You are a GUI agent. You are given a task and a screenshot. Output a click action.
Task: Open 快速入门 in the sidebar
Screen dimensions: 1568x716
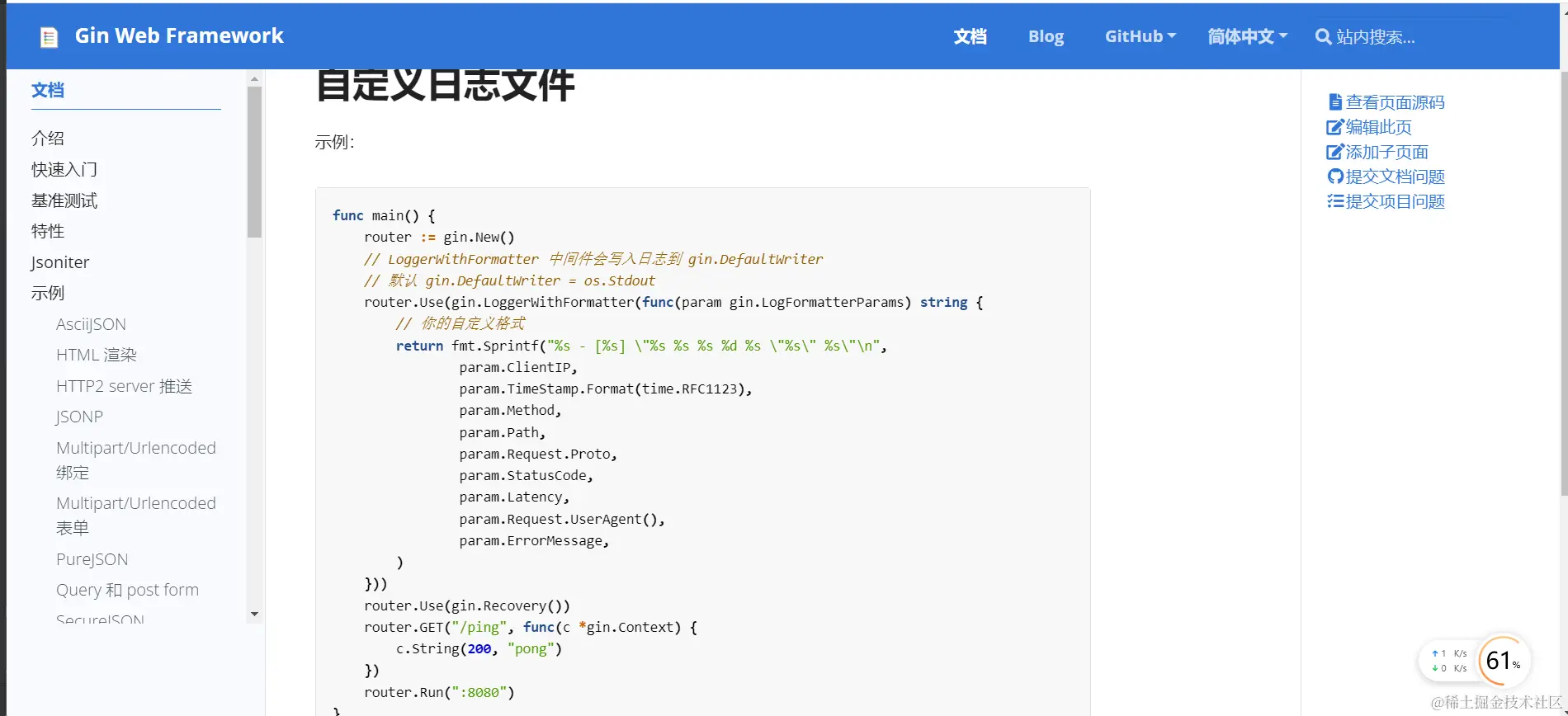[x=64, y=169]
